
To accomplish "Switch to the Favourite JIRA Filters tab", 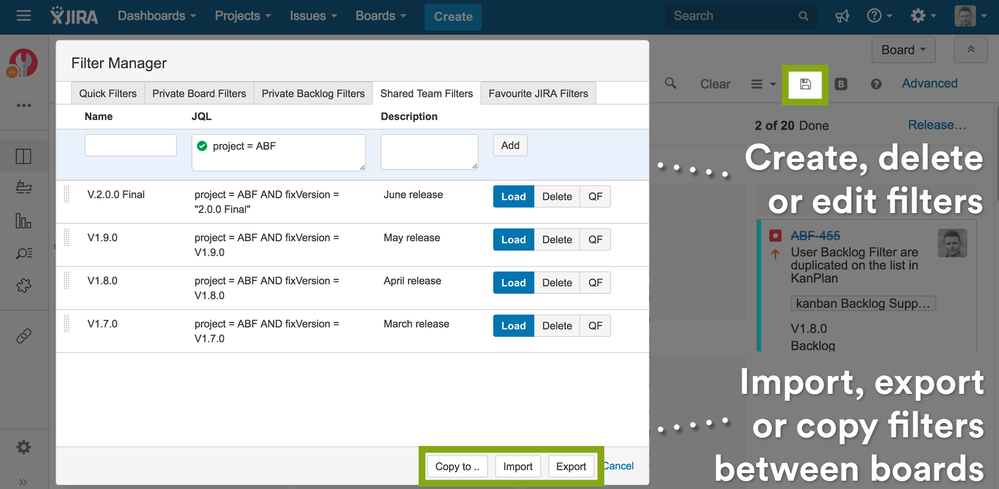I will click(538, 94).
